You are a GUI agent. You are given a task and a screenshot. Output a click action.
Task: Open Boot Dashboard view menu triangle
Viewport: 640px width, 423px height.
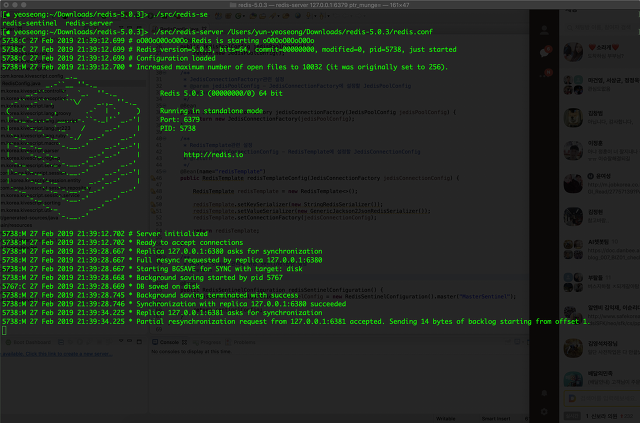[121, 341]
